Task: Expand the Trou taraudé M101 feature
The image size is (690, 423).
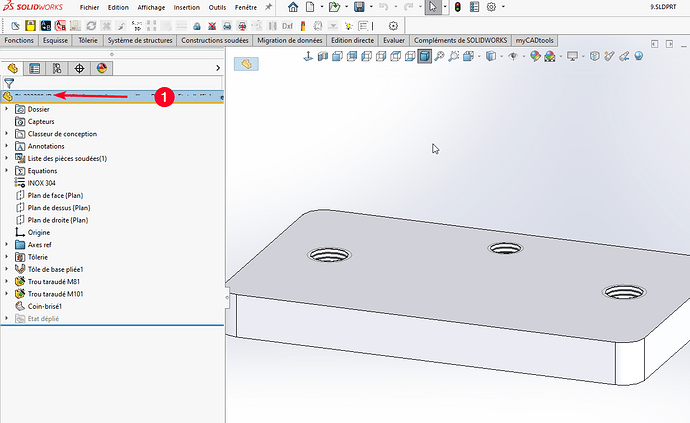Action: click(x=6, y=294)
